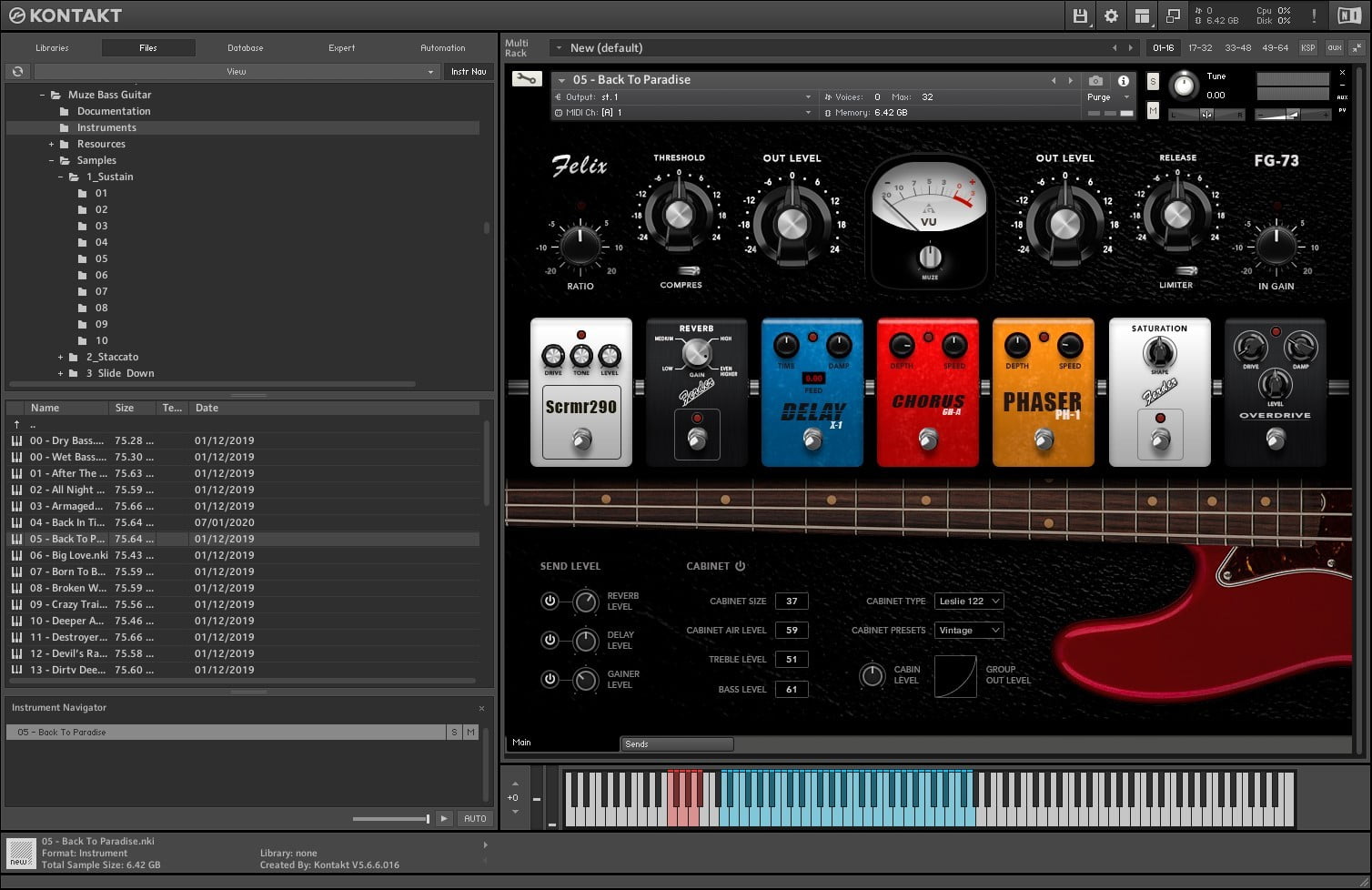This screenshot has width=1372, height=890.
Task: Switch to the Expert tab
Action: point(342,47)
